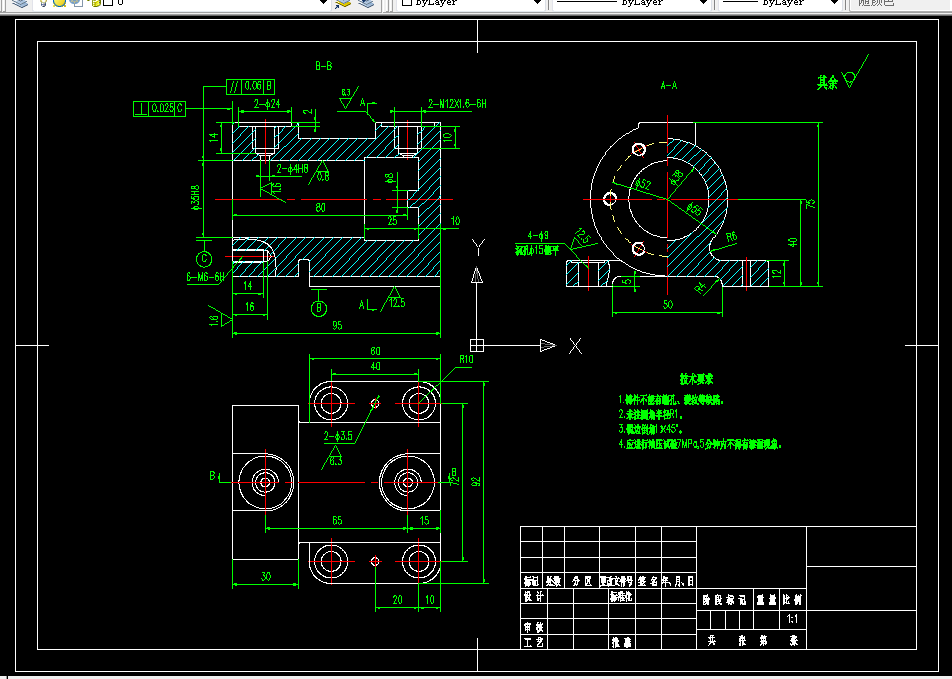The width and height of the screenshot is (952, 679).
Task: Select the 30 width dimension
Action: pyautogui.click(x=266, y=576)
